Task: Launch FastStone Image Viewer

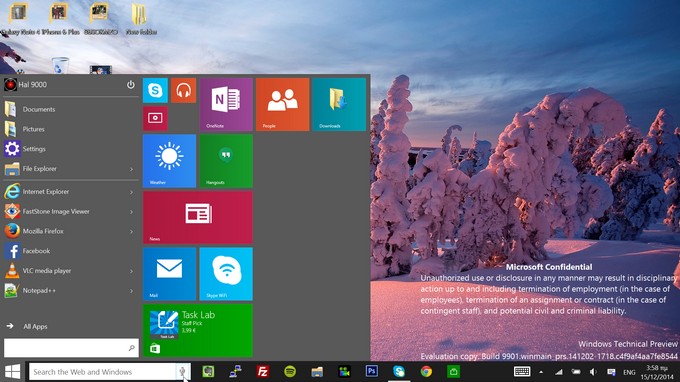Action: point(71,212)
